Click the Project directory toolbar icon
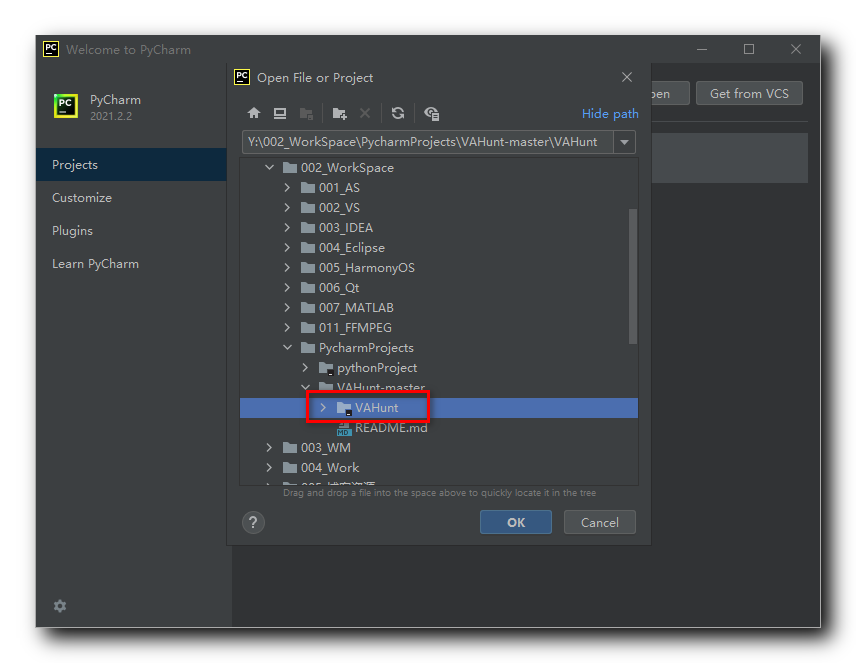This screenshot has height=663, width=856. [306, 114]
